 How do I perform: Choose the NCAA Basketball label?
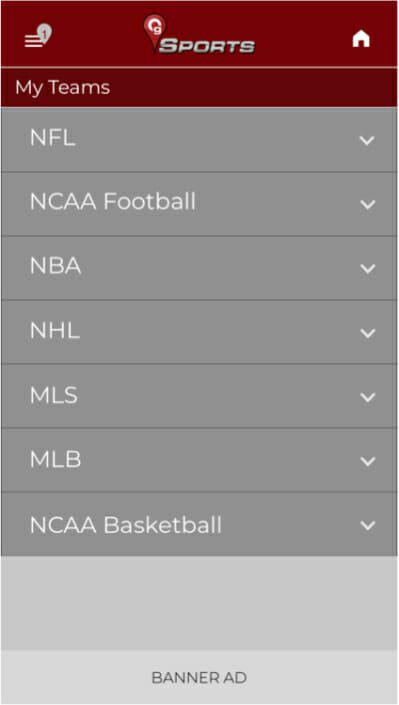click(126, 525)
